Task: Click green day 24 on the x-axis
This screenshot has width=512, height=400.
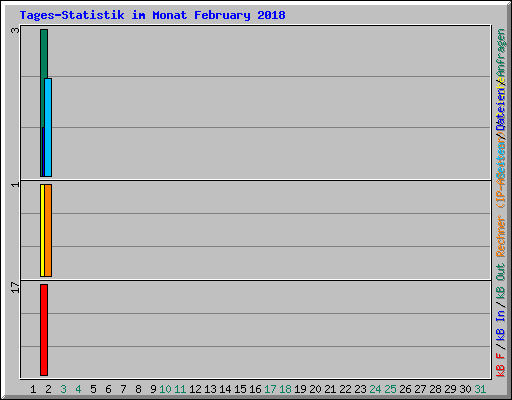Action: click(375, 389)
